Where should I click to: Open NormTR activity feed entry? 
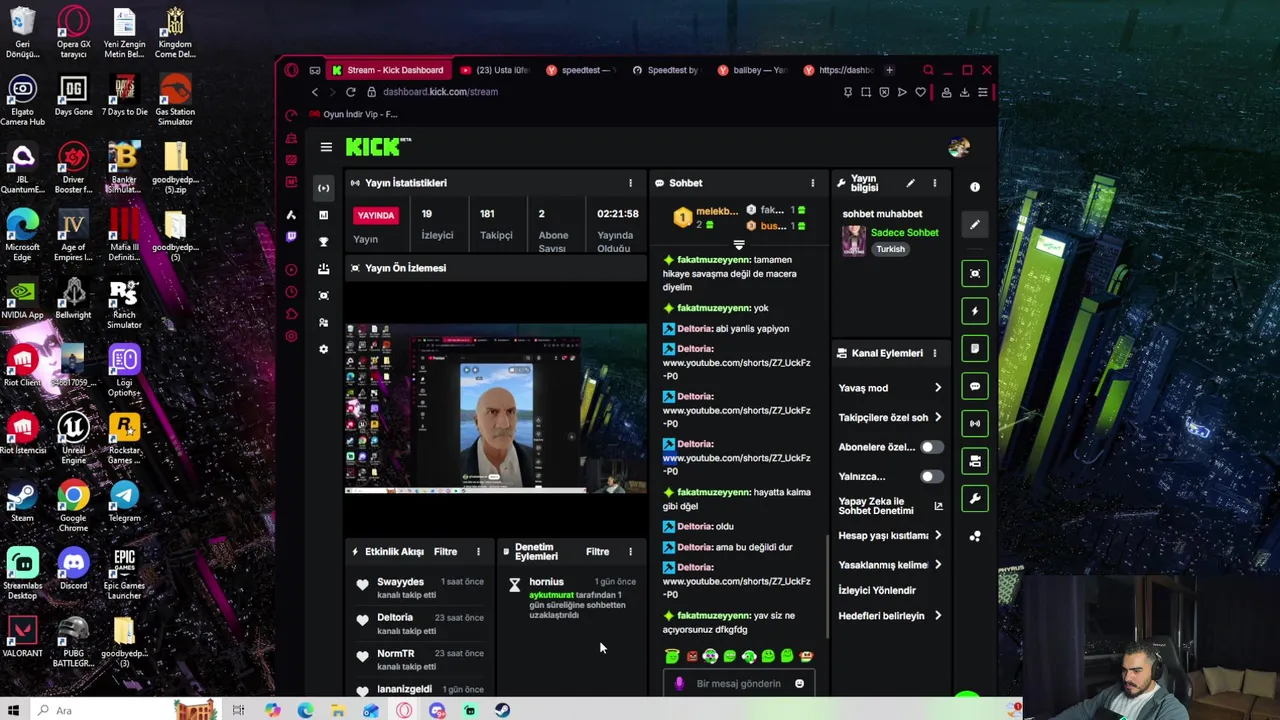[395, 654]
